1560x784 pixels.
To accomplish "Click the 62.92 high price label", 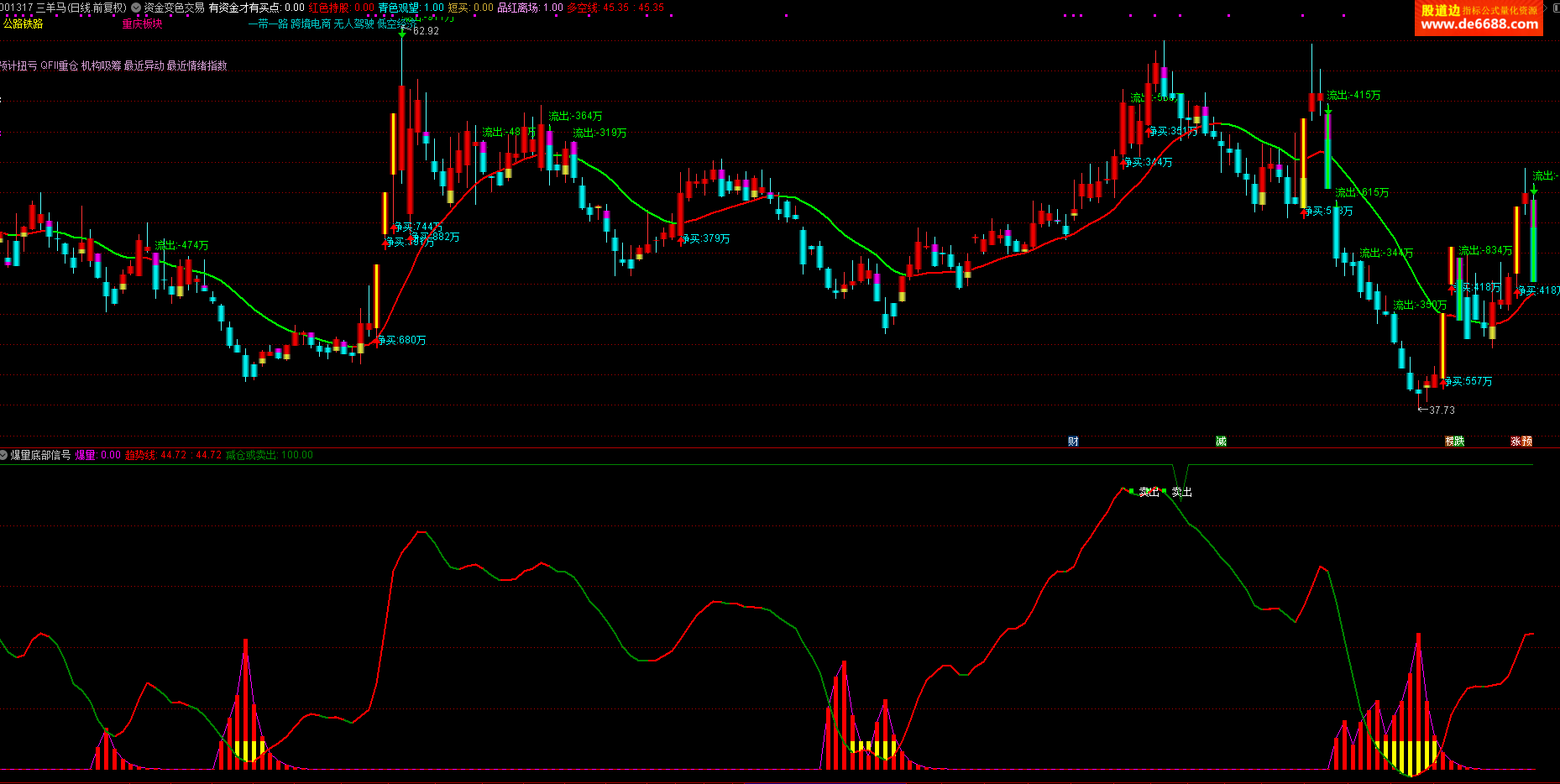I will tap(427, 31).
